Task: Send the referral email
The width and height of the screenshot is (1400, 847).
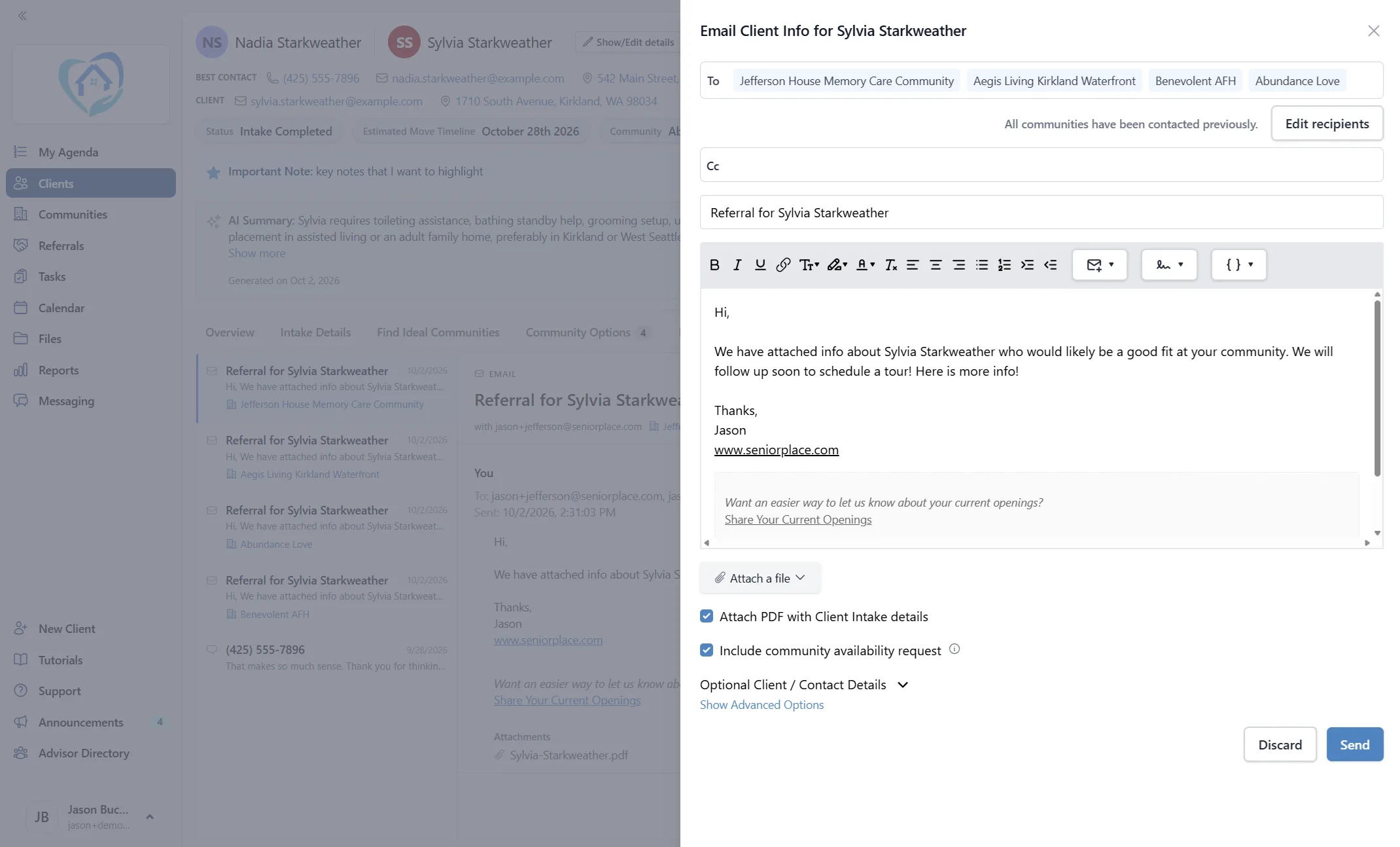Action: [1354, 745]
